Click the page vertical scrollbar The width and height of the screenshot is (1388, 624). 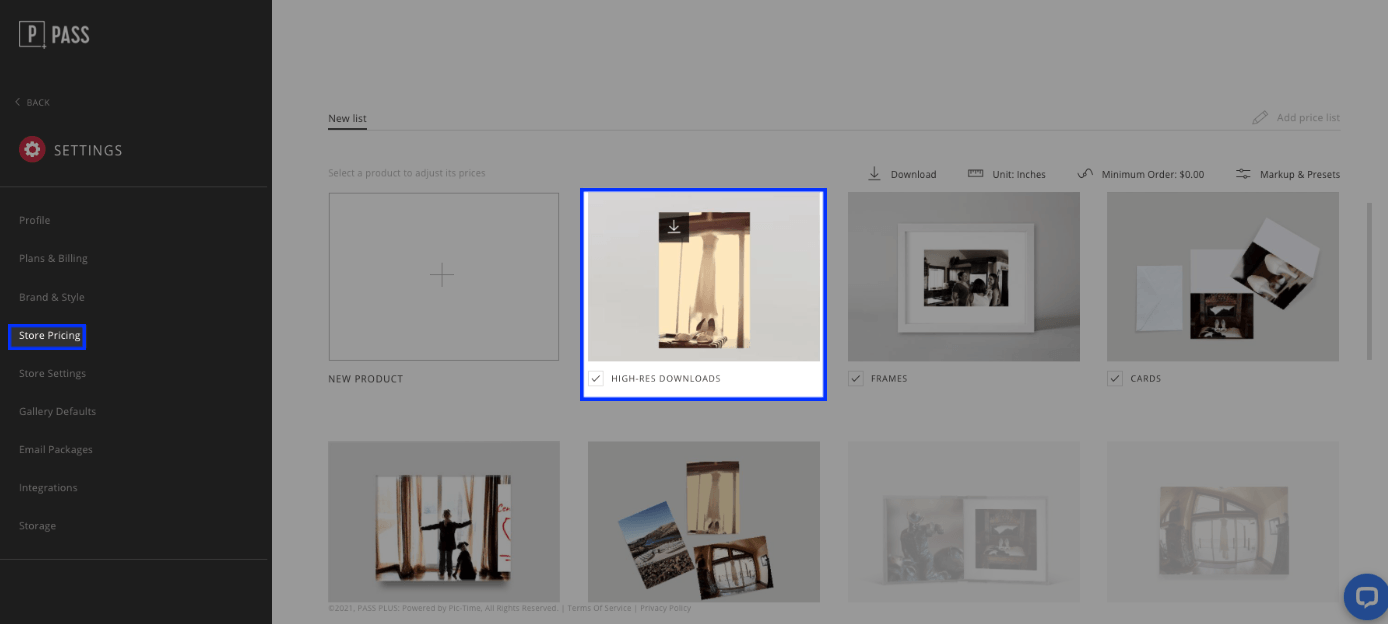[1370, 280]
